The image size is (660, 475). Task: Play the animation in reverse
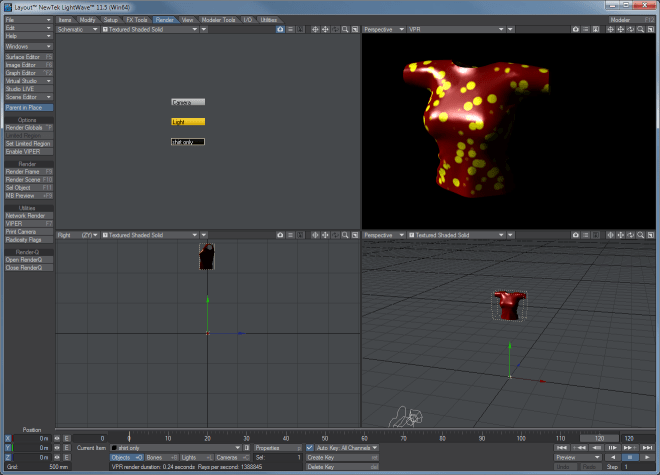coord(613,457)
